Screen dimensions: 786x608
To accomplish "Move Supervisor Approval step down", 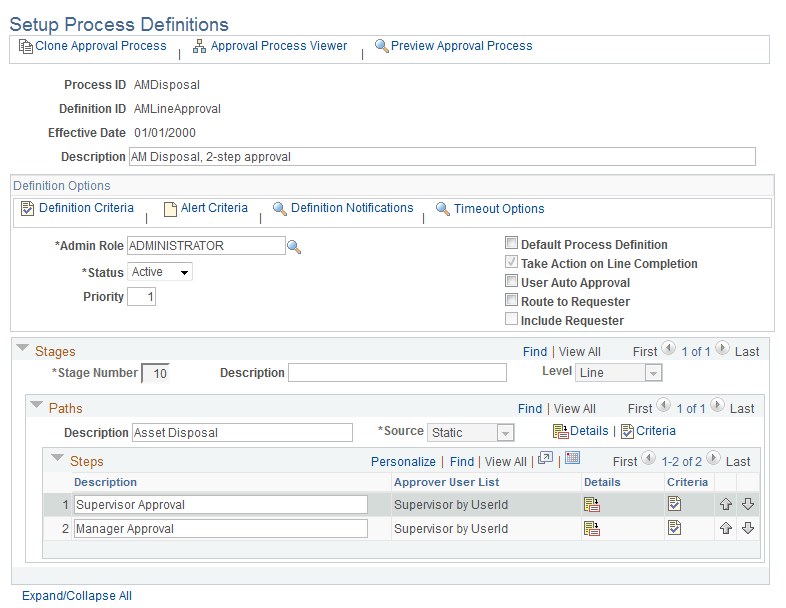I will (748, 504).
